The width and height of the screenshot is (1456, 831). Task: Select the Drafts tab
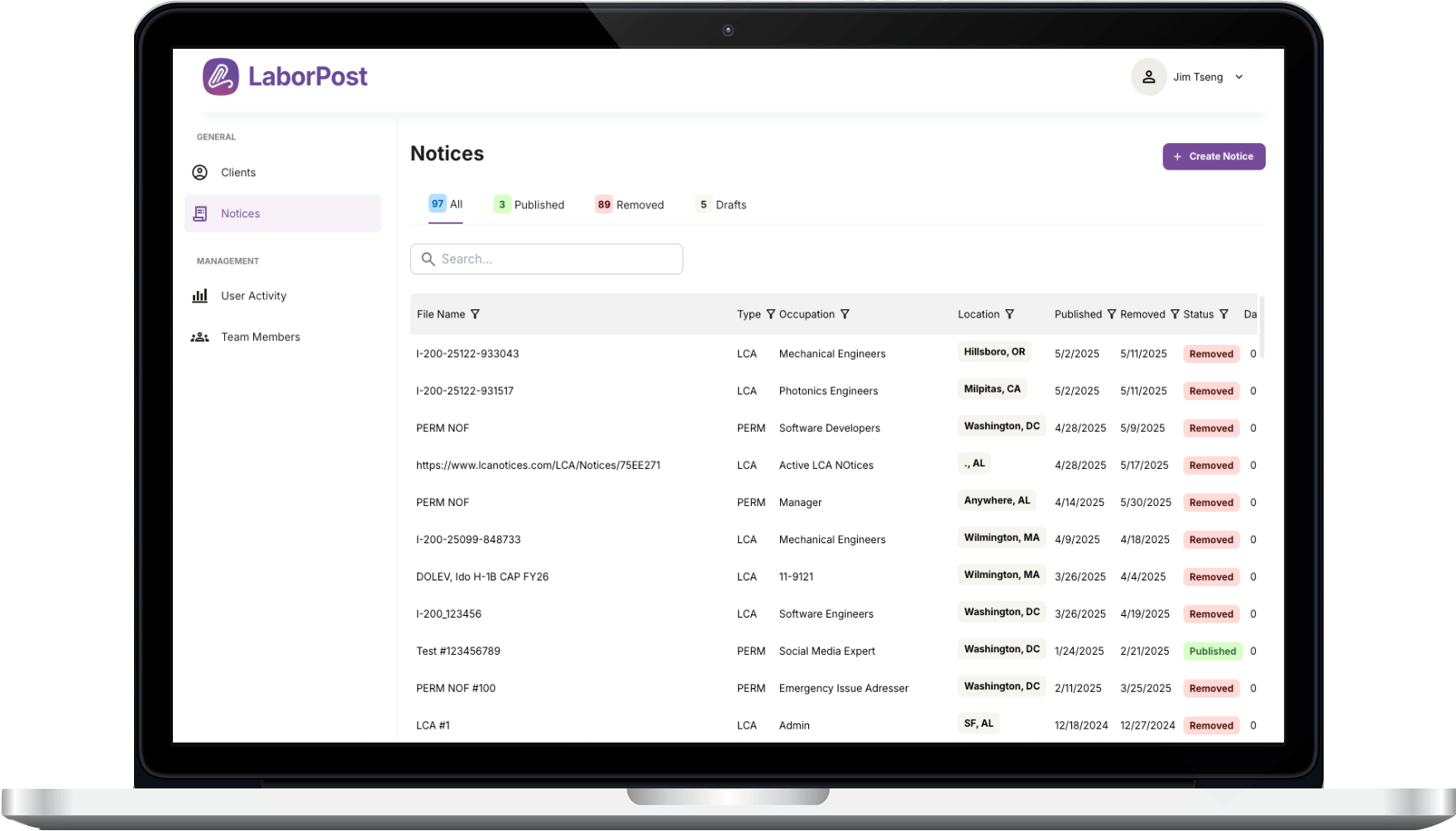pos(721,205)
